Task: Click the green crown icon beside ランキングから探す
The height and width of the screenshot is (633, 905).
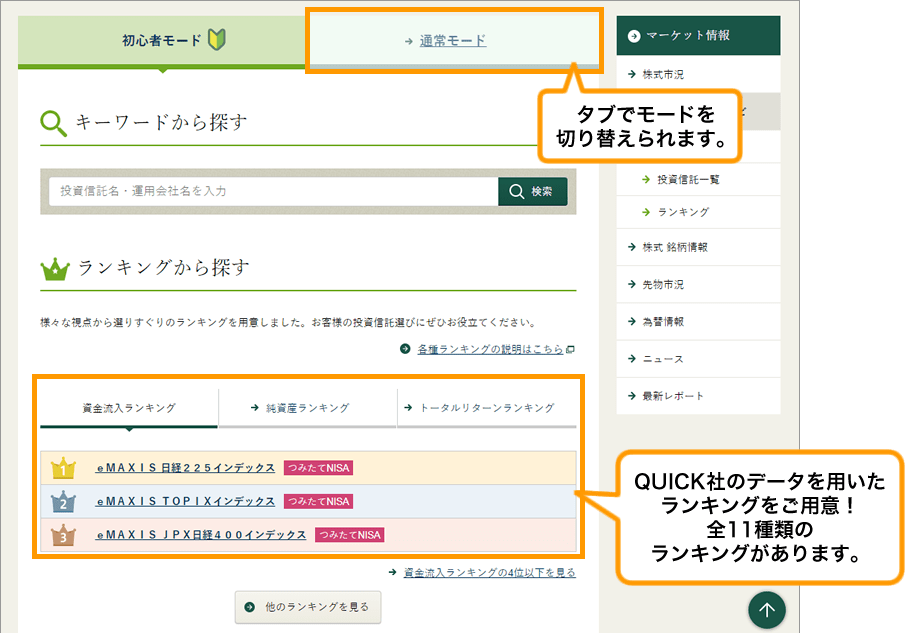Action: pos(55,269)
